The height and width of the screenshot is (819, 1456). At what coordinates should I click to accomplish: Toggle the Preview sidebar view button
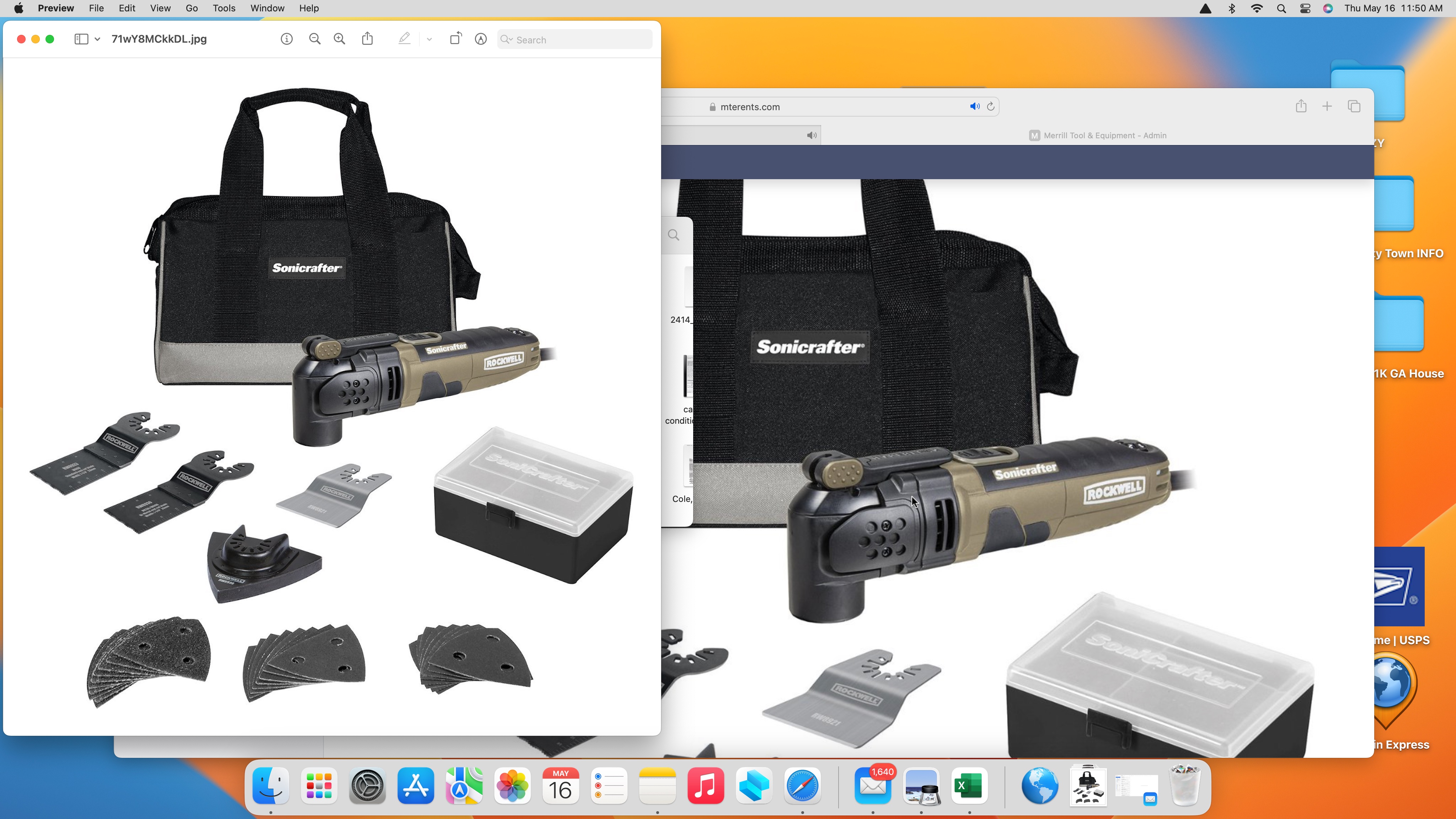point(81,39)
